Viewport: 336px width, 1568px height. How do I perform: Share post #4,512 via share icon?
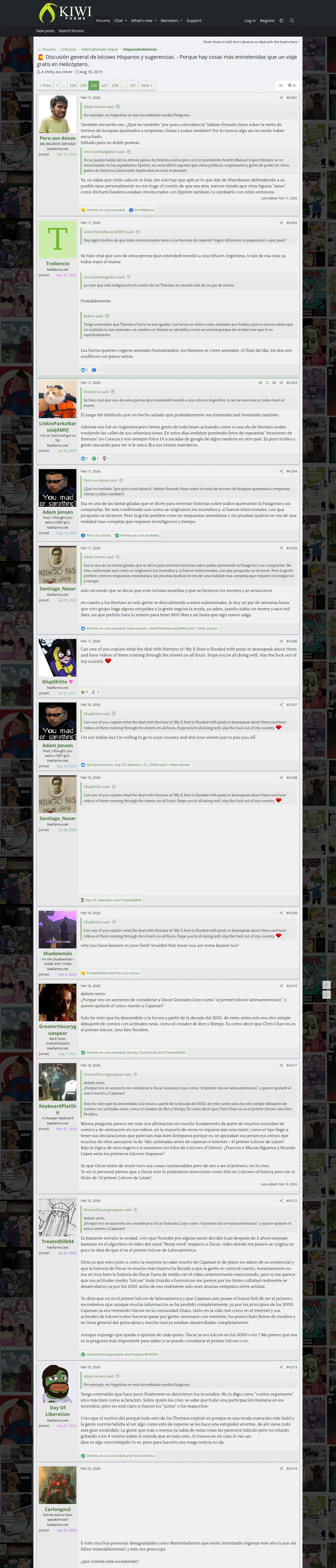click(281, 1200)
